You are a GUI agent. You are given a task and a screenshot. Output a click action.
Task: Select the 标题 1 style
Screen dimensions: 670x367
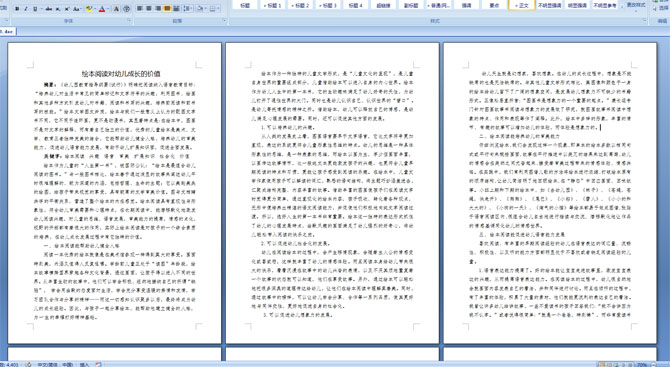coord(273,5)
